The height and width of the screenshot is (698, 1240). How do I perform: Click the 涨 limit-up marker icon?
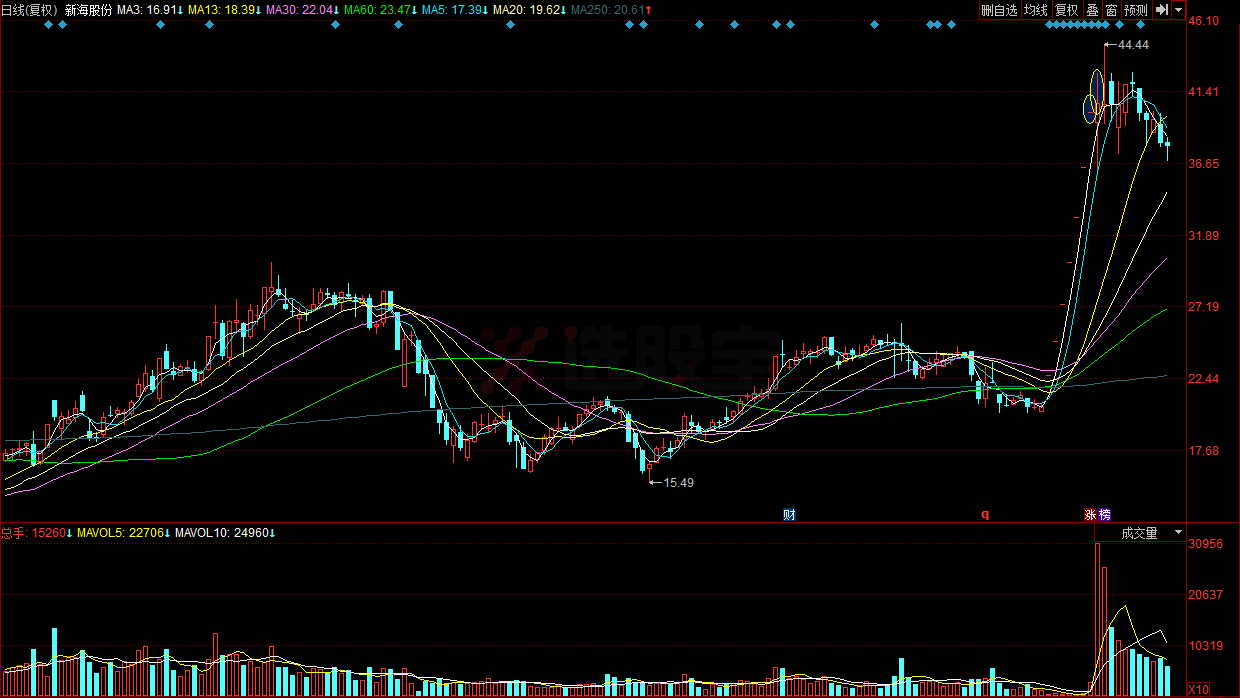tap(1089, 515)
